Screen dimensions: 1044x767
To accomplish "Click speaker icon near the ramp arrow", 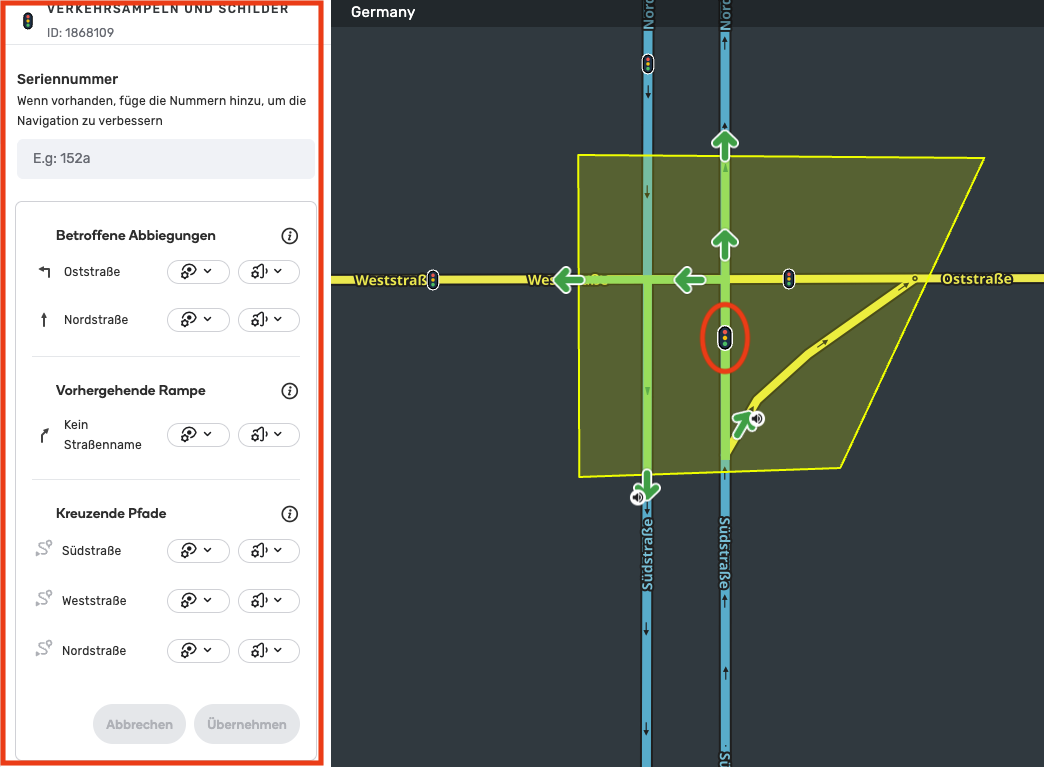I will tap(758, 418).
